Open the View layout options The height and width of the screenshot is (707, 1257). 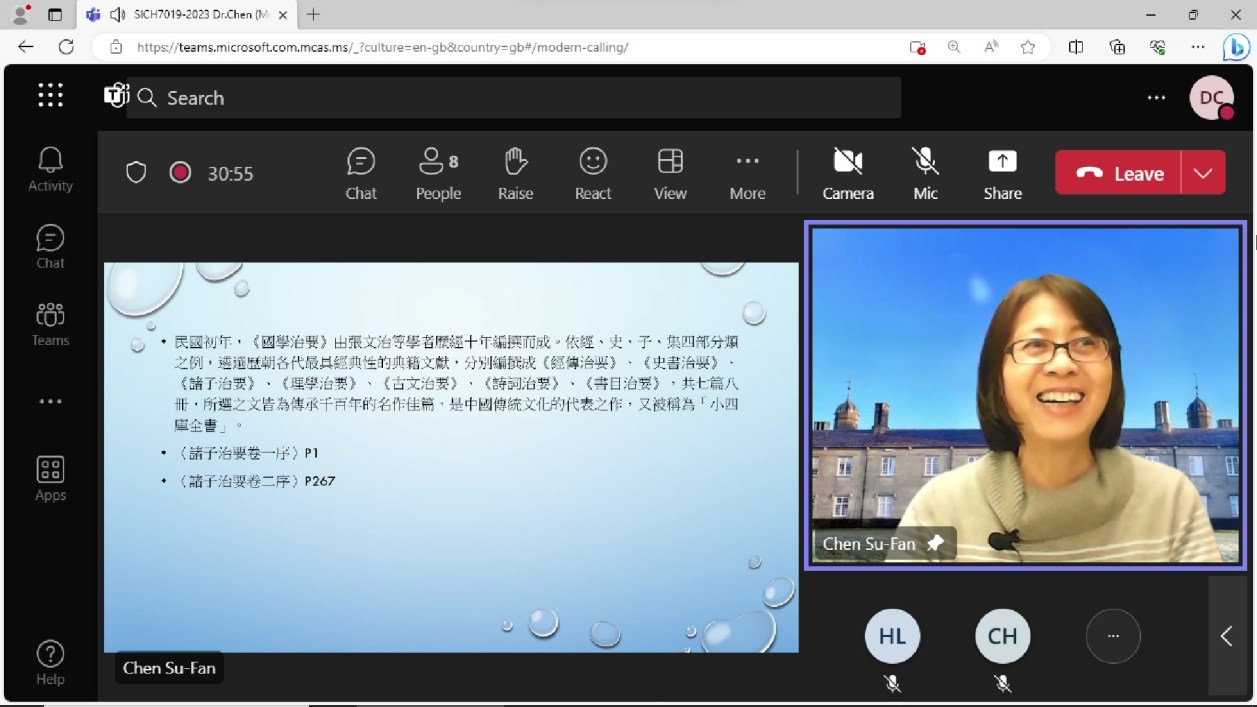tap(670, 173)
